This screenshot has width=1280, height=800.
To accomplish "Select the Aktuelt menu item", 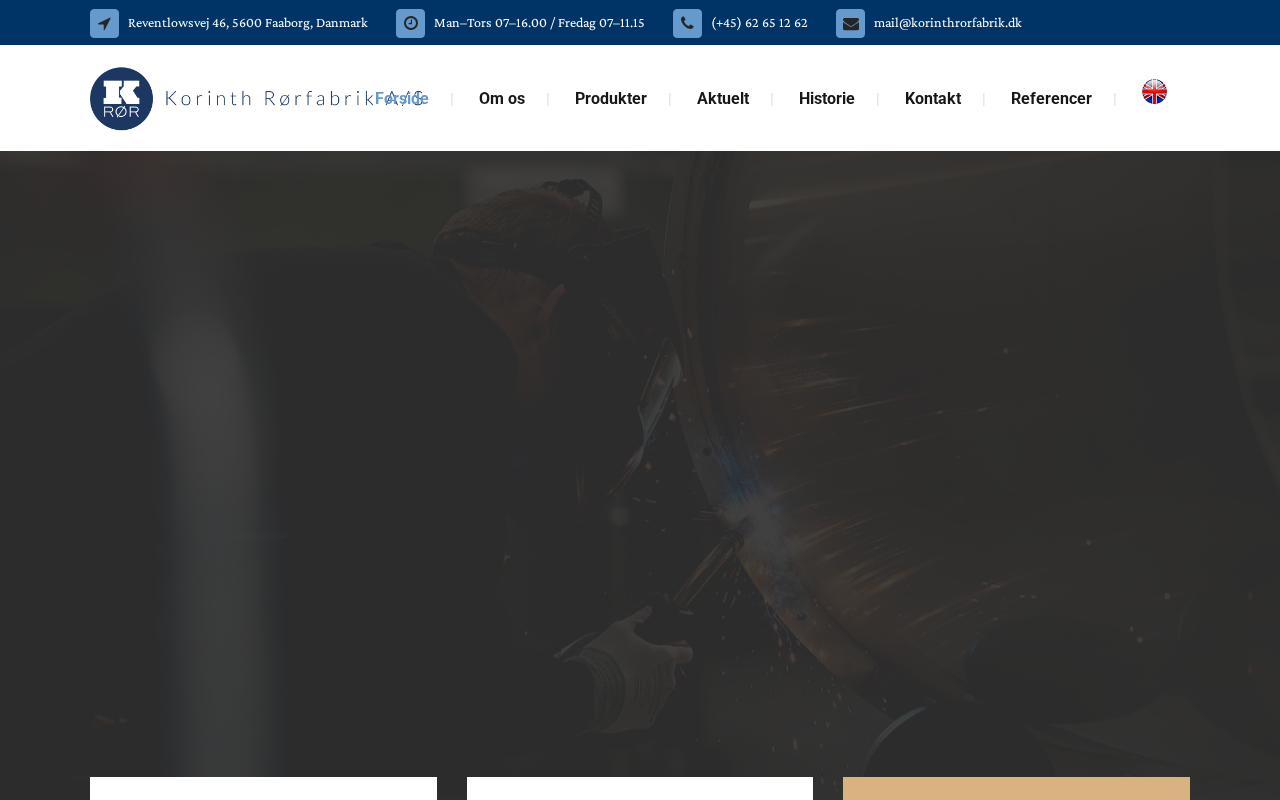I will point(723,98).
